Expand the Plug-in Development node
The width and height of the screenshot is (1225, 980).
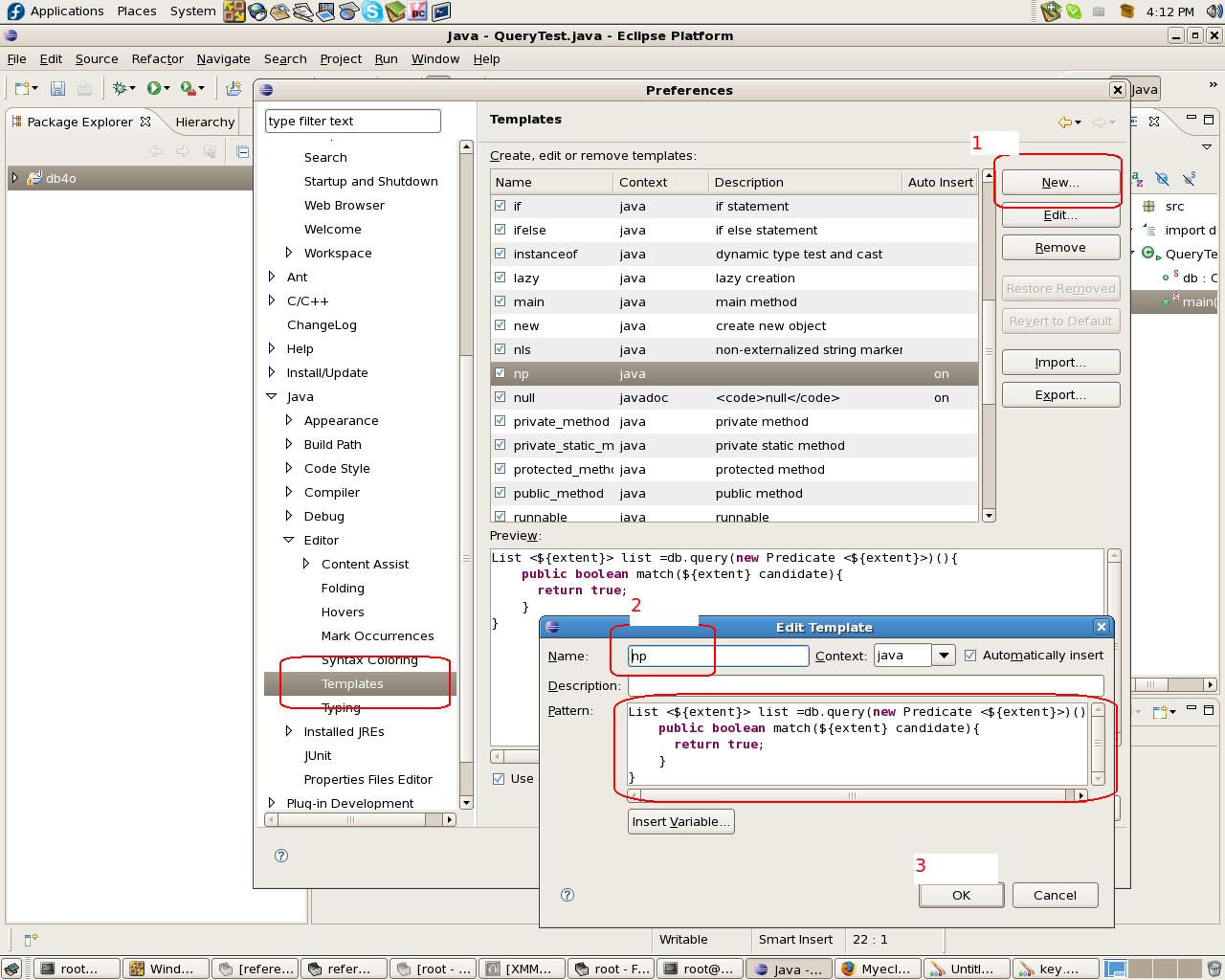pyautogui.click(x=272, y=803)
